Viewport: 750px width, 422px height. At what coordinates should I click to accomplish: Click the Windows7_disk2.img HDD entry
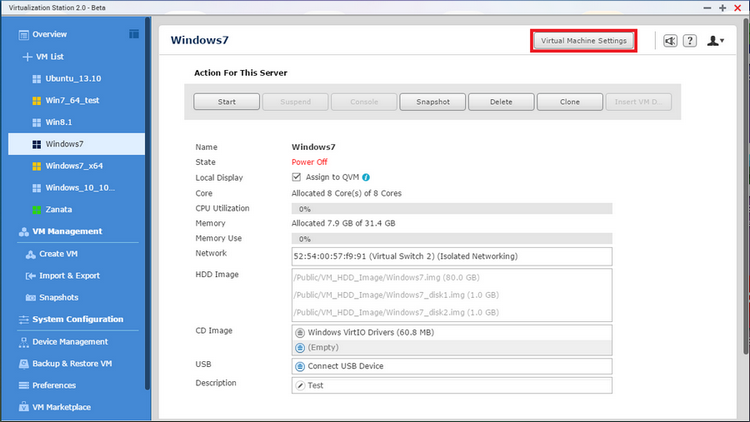[397, 312]
